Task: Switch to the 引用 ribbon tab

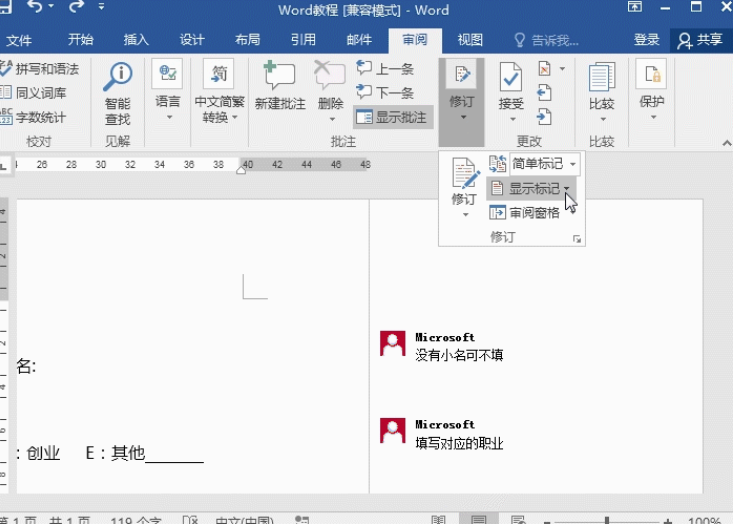Action: point(303,40)
